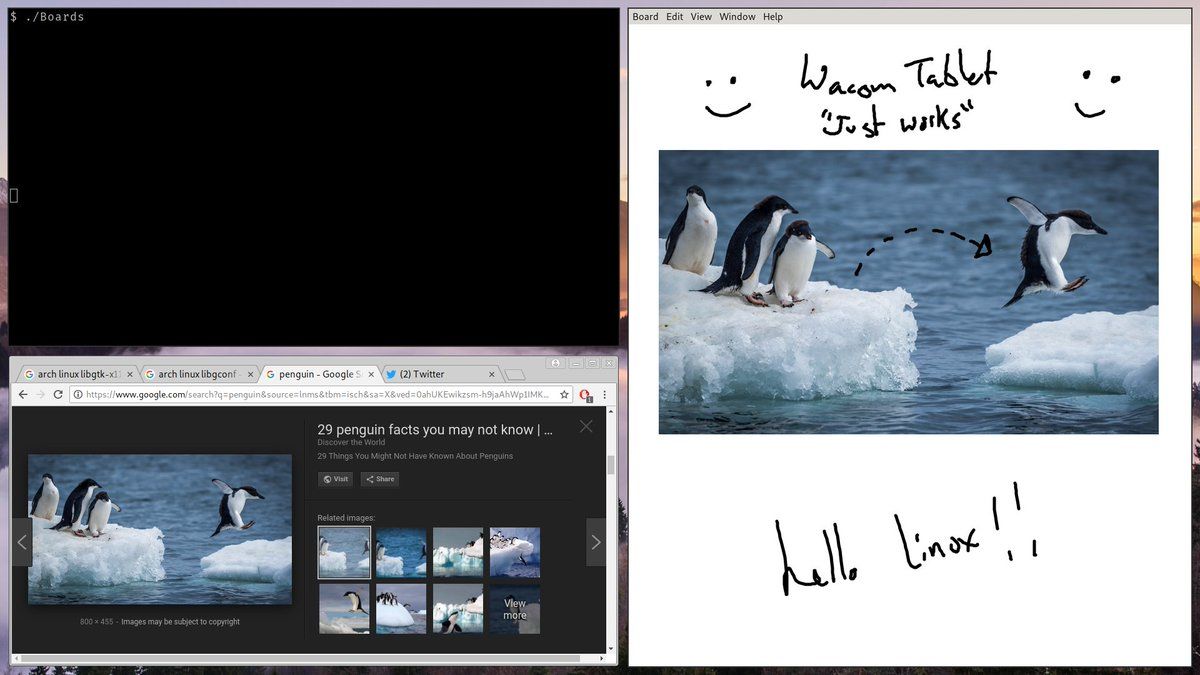Click the browser vertical scrollbar thumb

(611, 465)
